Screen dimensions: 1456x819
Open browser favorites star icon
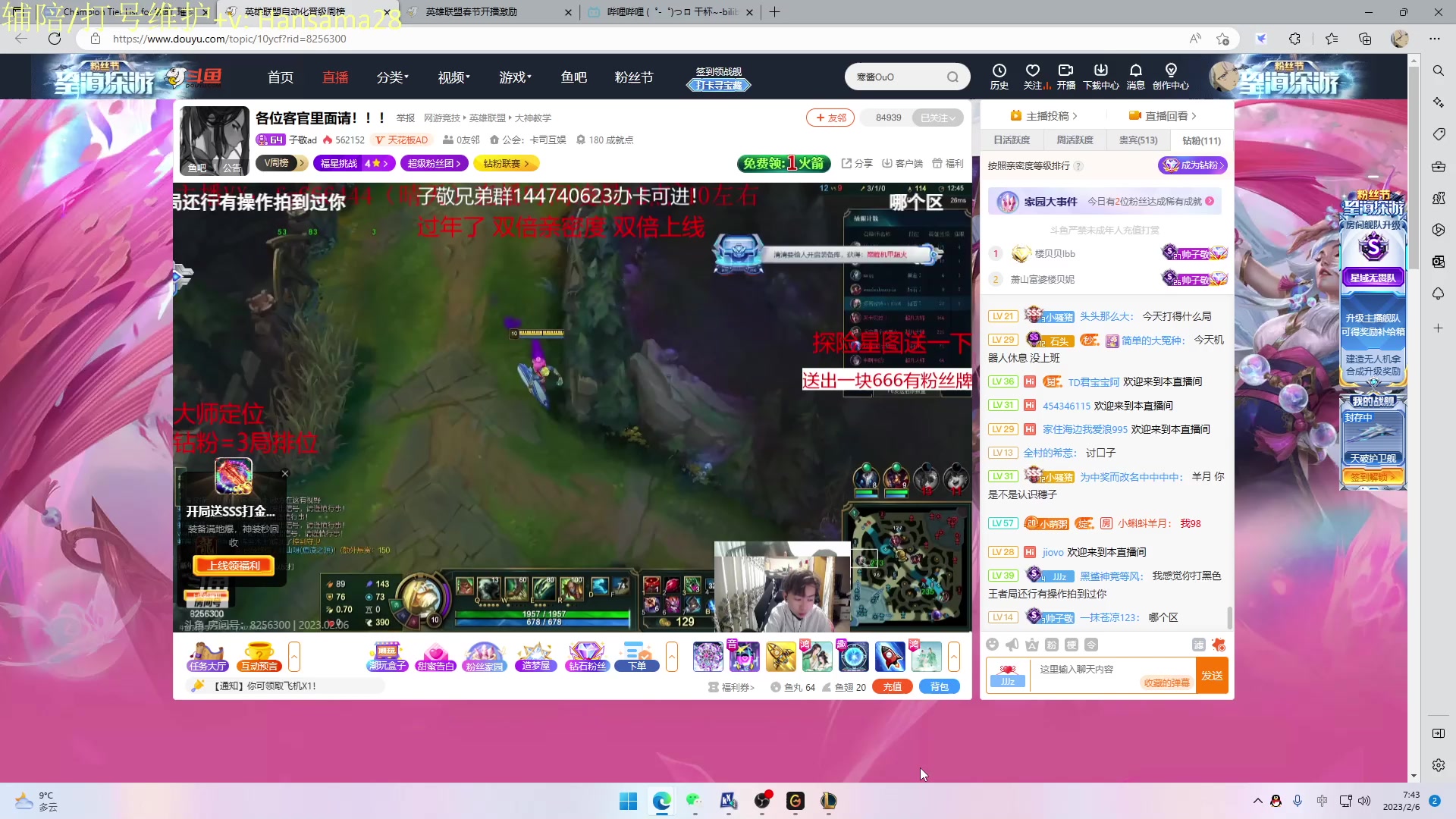tap(1332, 39)
